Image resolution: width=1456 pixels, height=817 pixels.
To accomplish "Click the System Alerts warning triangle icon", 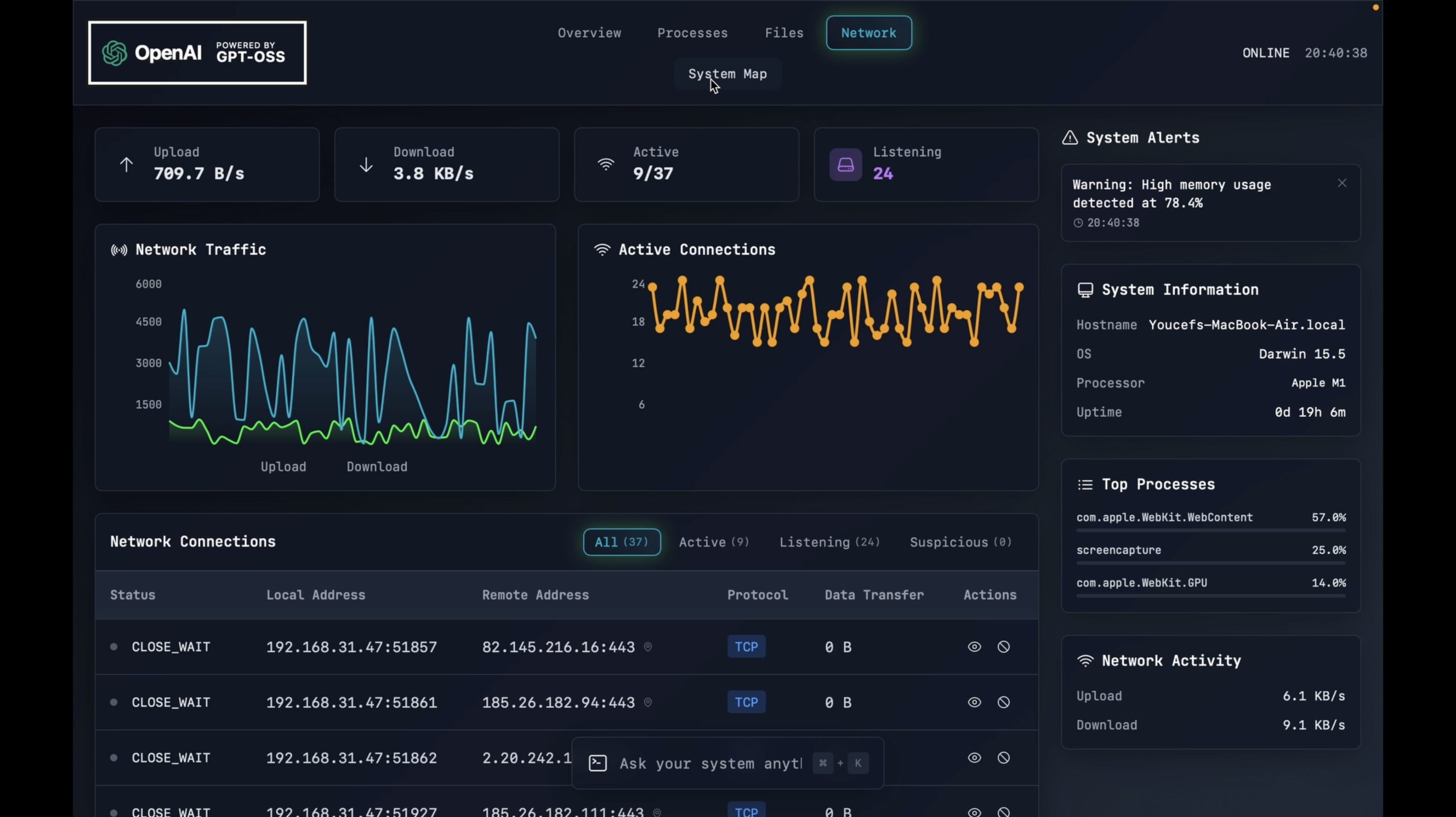I will pos(1069,138).
